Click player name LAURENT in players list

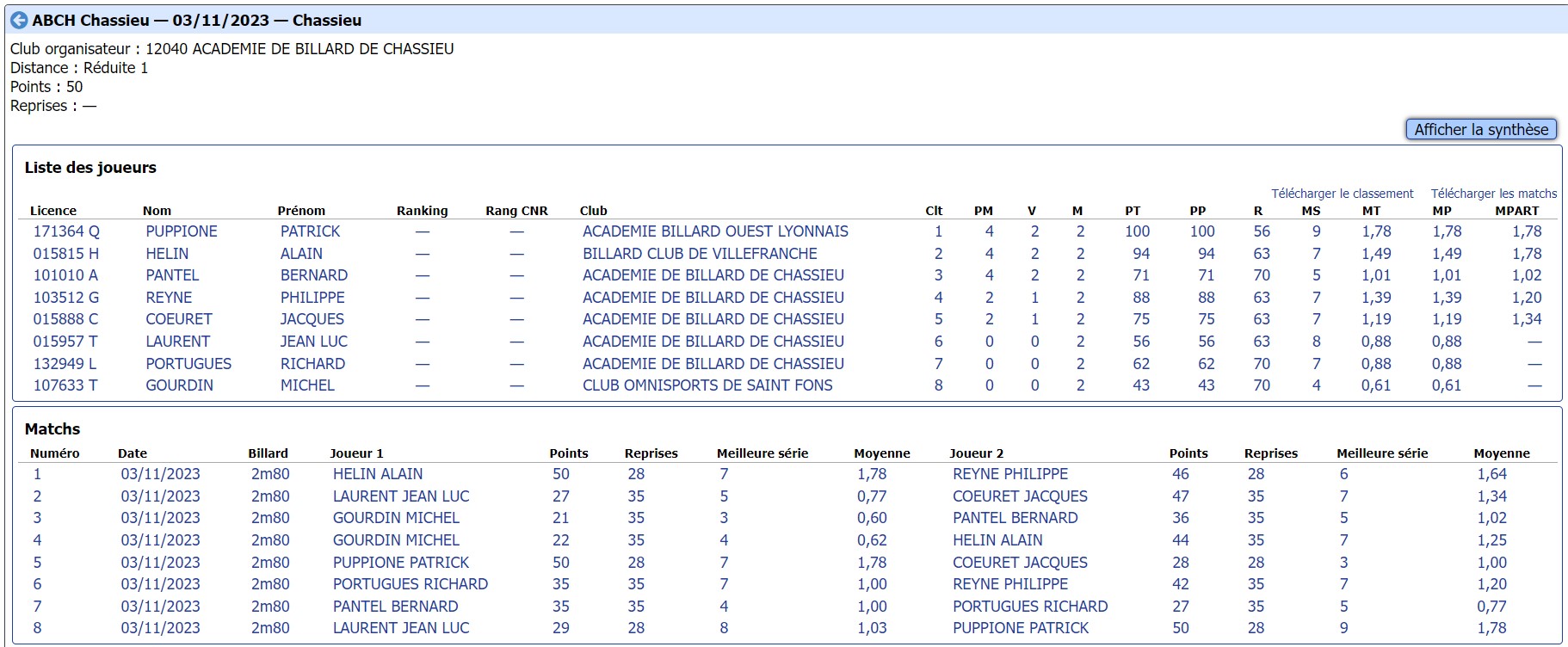pos(177,342)
